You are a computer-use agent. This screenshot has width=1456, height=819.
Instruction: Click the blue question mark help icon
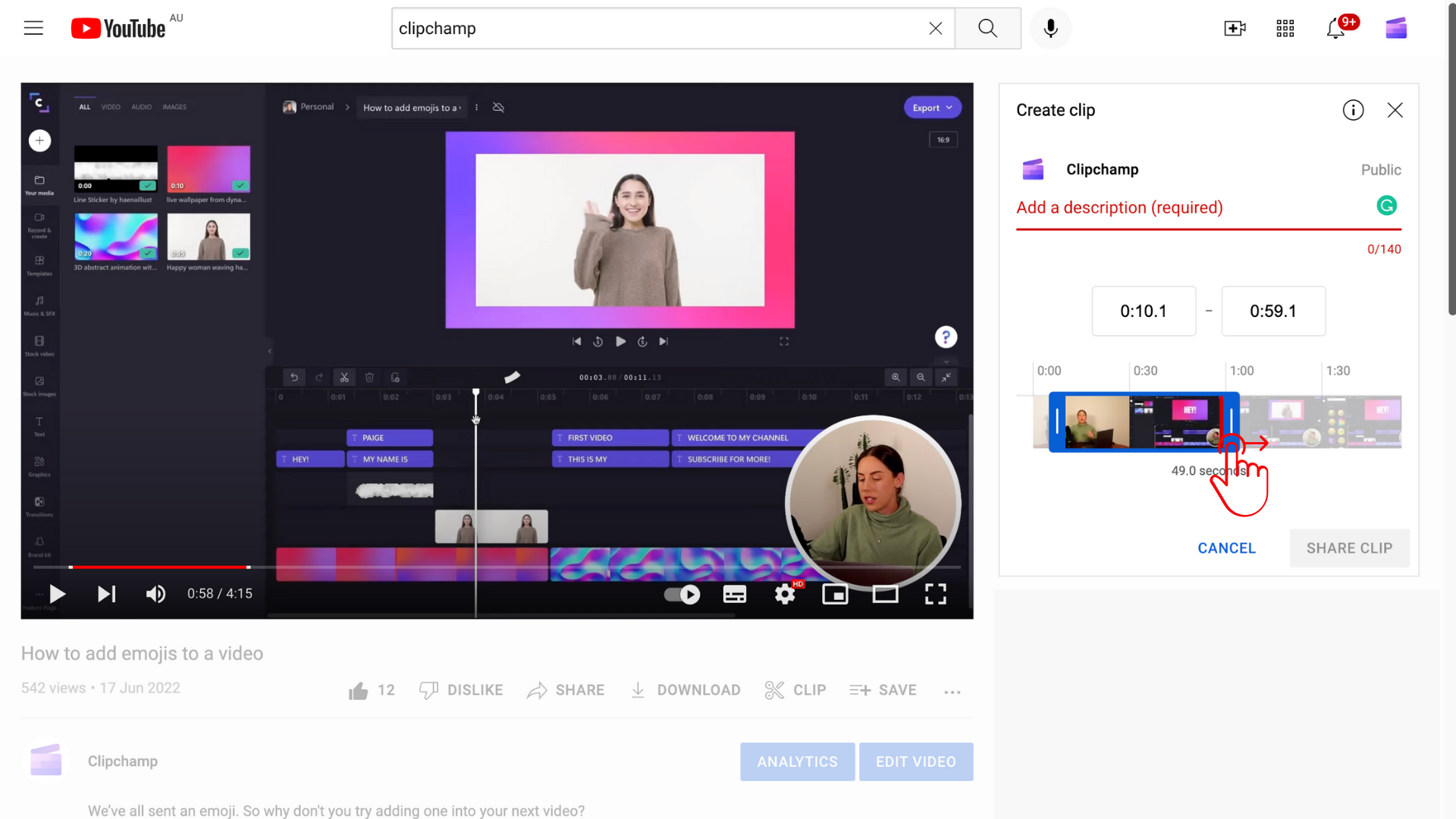click(946, 337)
